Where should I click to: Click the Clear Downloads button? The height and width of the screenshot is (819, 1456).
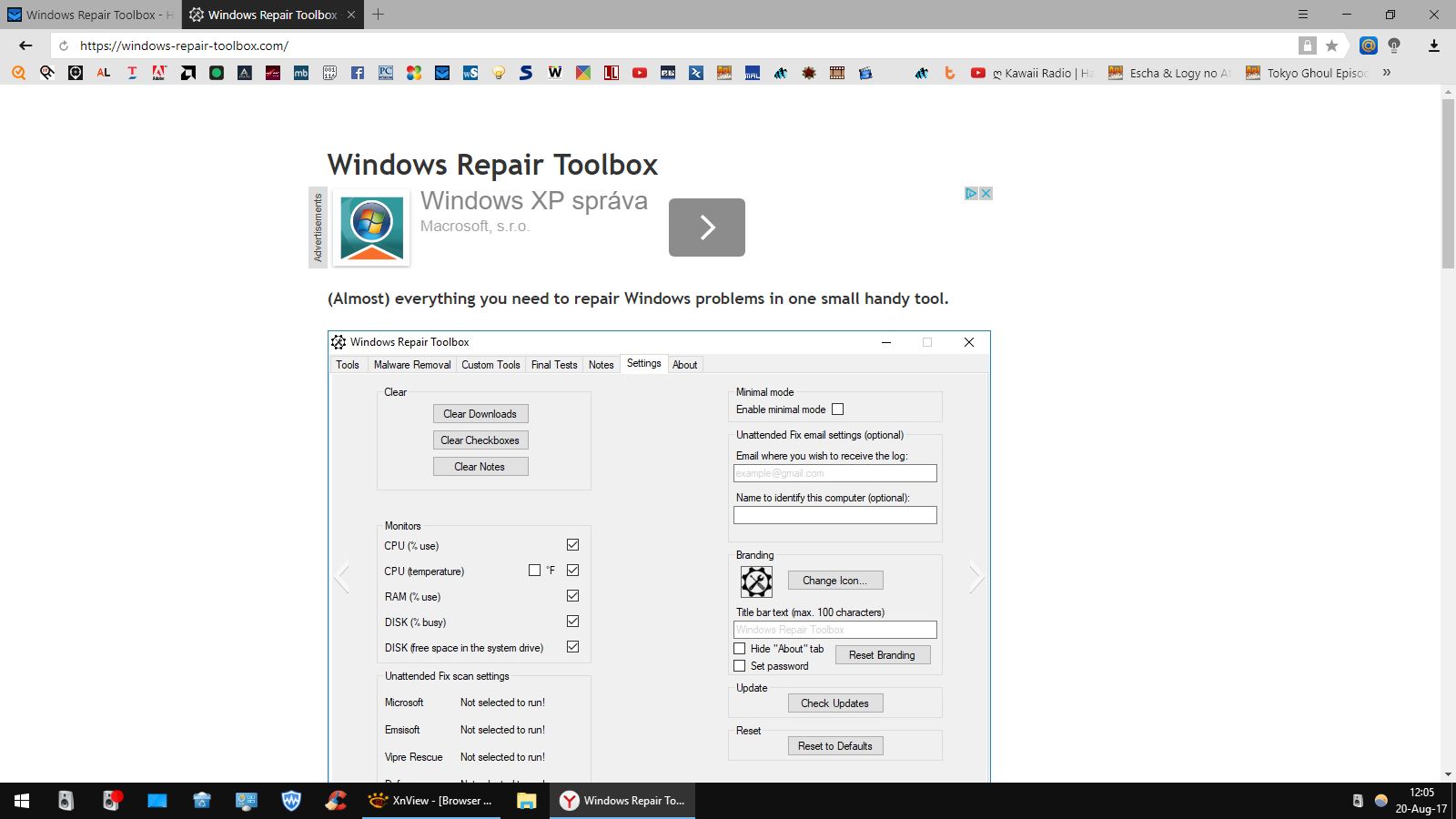click(x=480, y=414)
